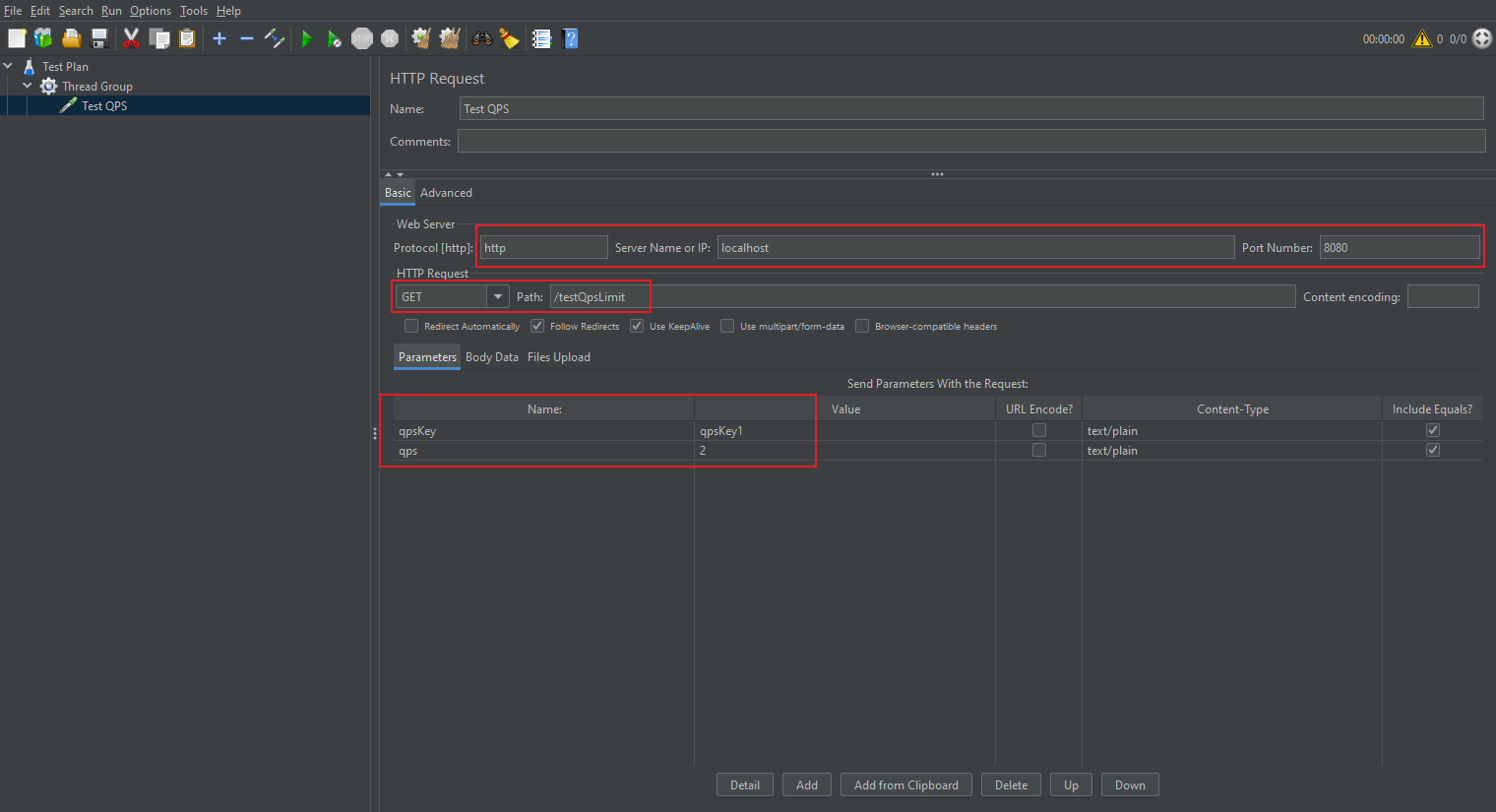Click the Up button
This screenshot has height=812, width=1496.
tap(1071, 785)
